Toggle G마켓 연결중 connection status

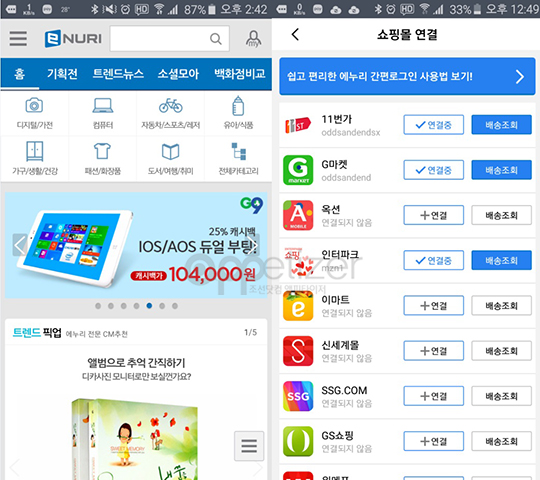[434, 170]
